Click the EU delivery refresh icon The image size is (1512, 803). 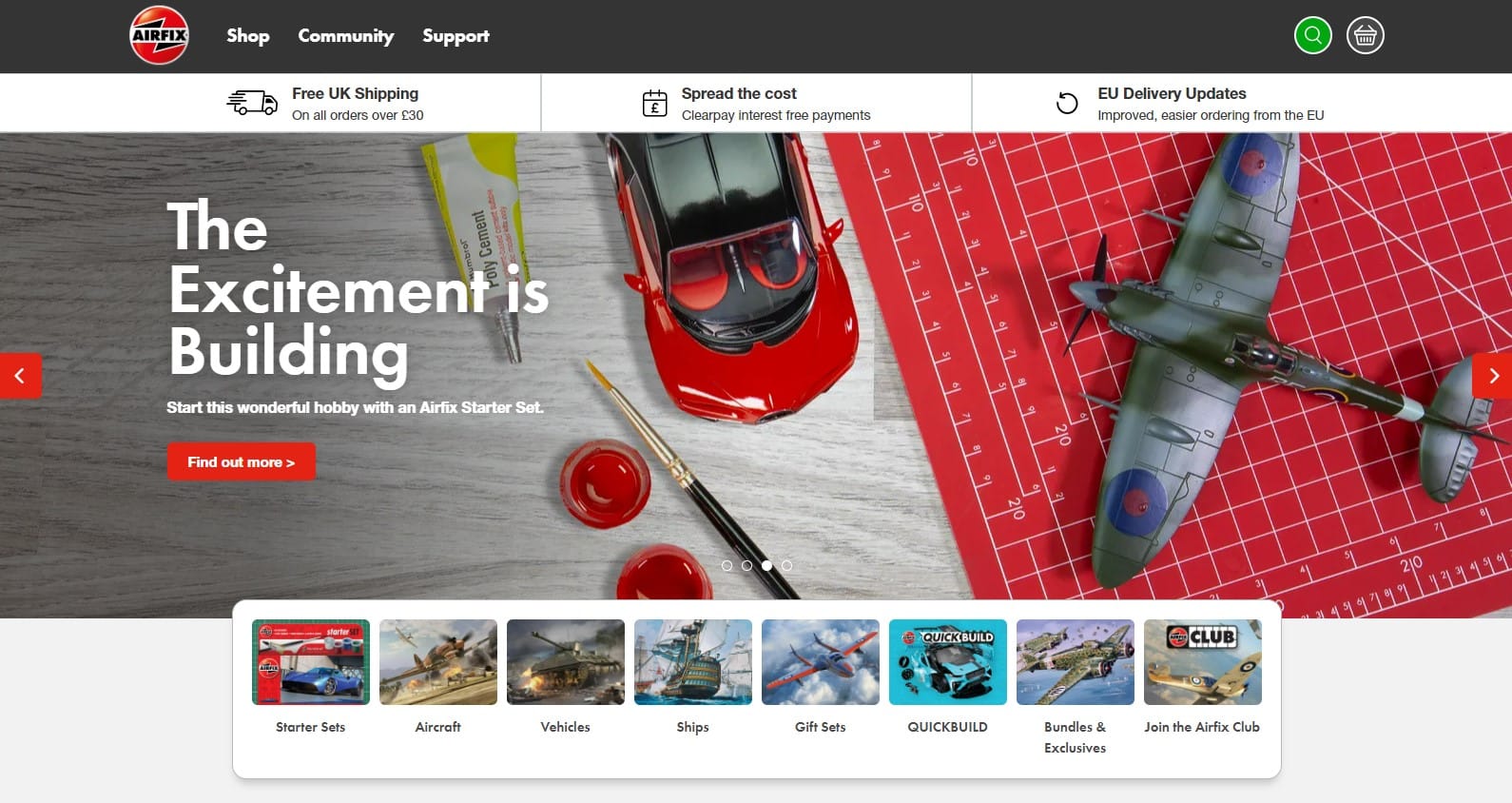pos(1067,103)
